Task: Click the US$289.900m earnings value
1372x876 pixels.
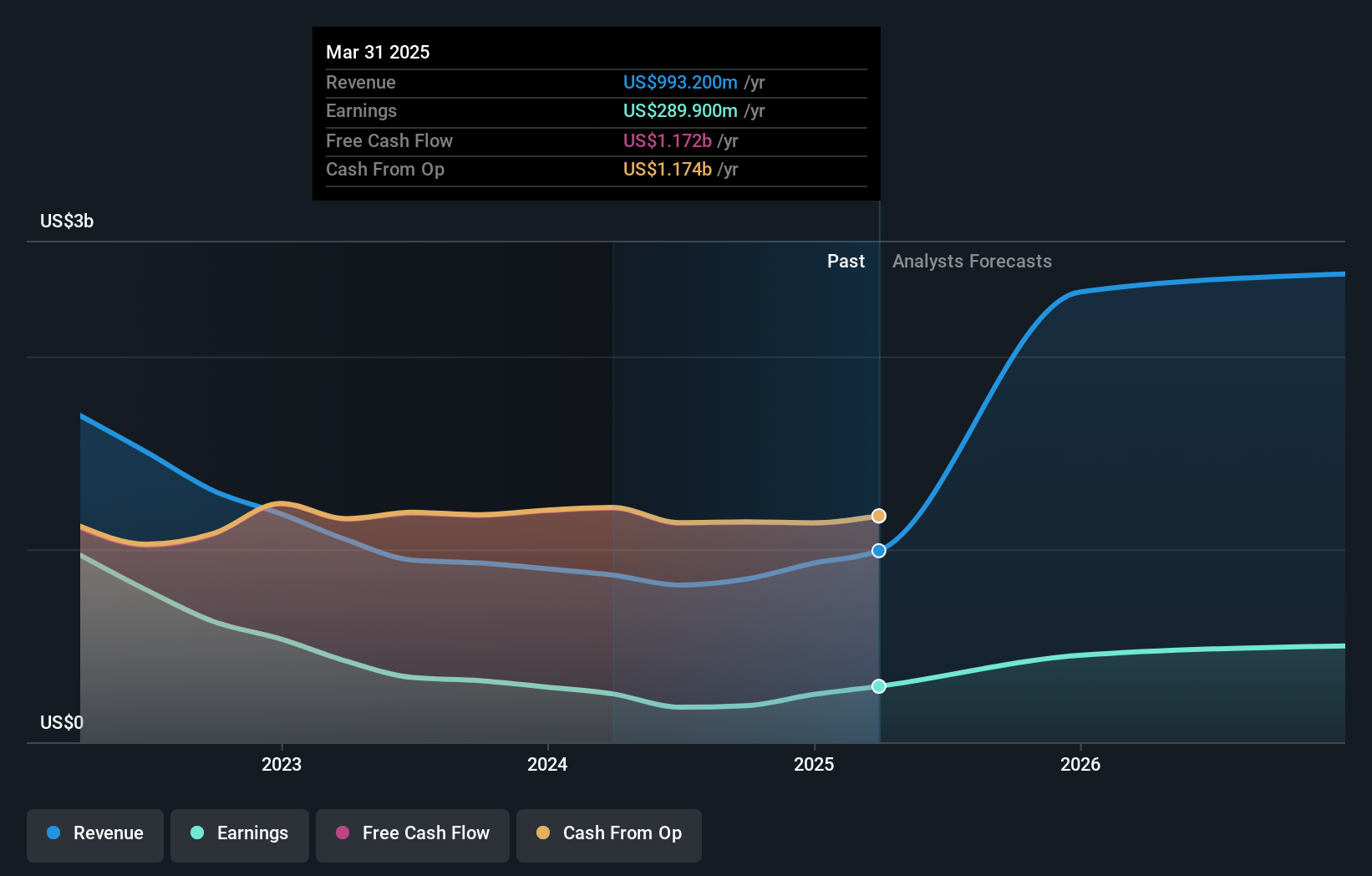Action: (680, 110)
